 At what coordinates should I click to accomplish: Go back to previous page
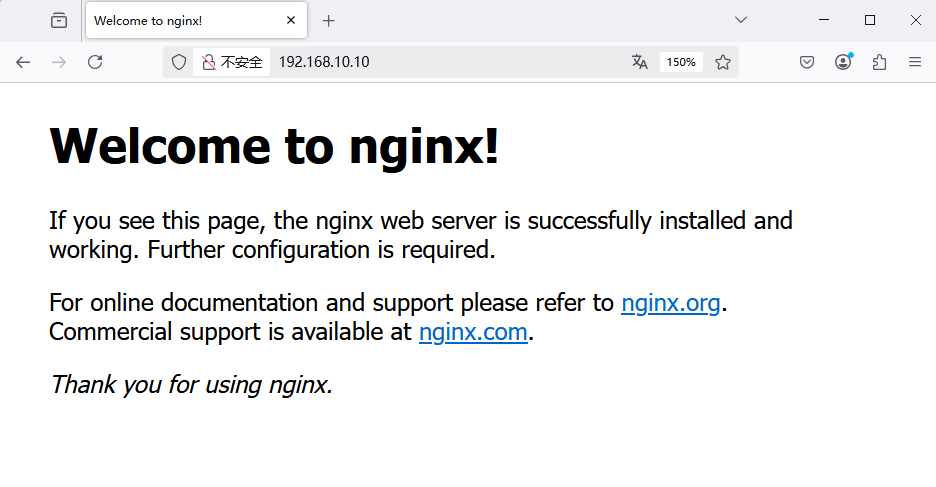coord(23,62)
